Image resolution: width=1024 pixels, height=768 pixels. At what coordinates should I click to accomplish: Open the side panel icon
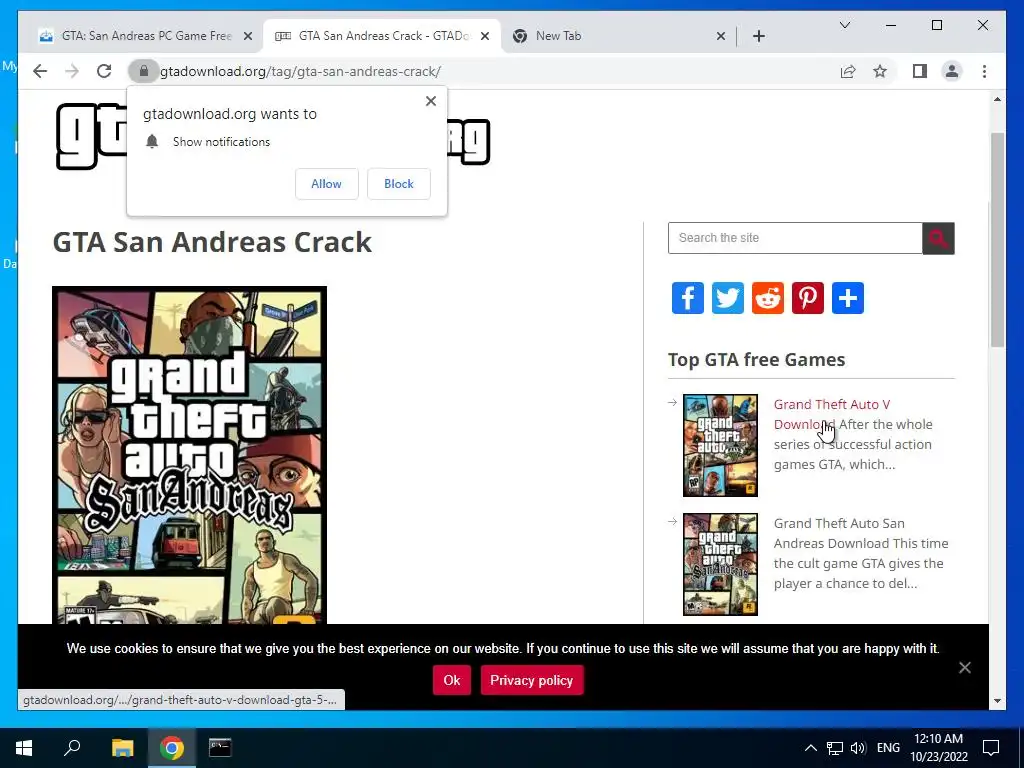coord(920,71)
